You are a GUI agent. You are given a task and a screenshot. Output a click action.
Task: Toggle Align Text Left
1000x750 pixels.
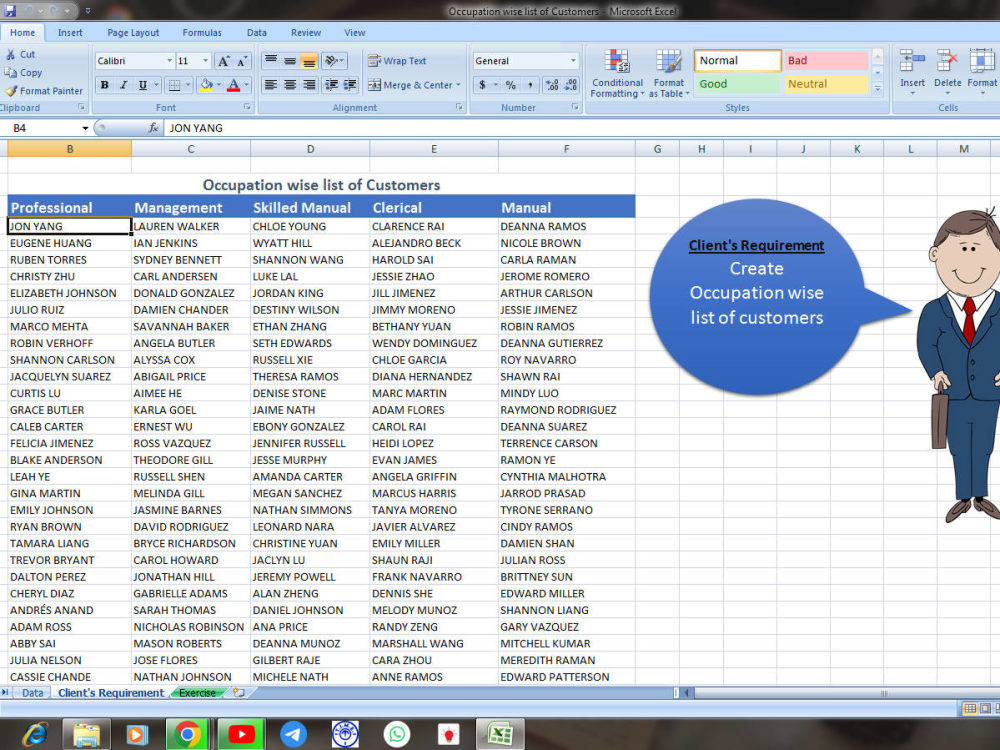271,85
